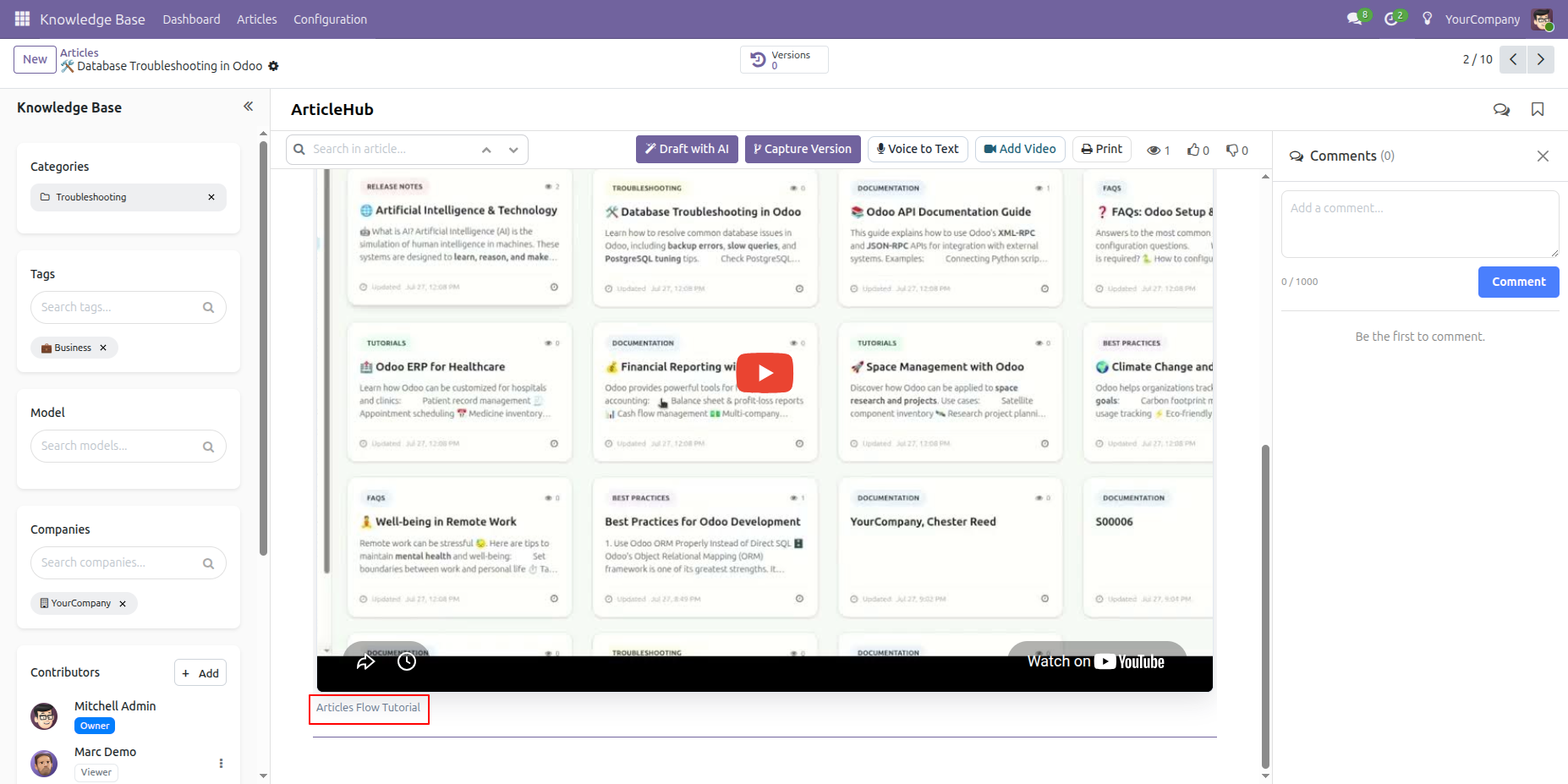The height and width of the screenshot is (784, 1568).
Task: Go to the Articles breadcrumb link
Action: [79, 52]
